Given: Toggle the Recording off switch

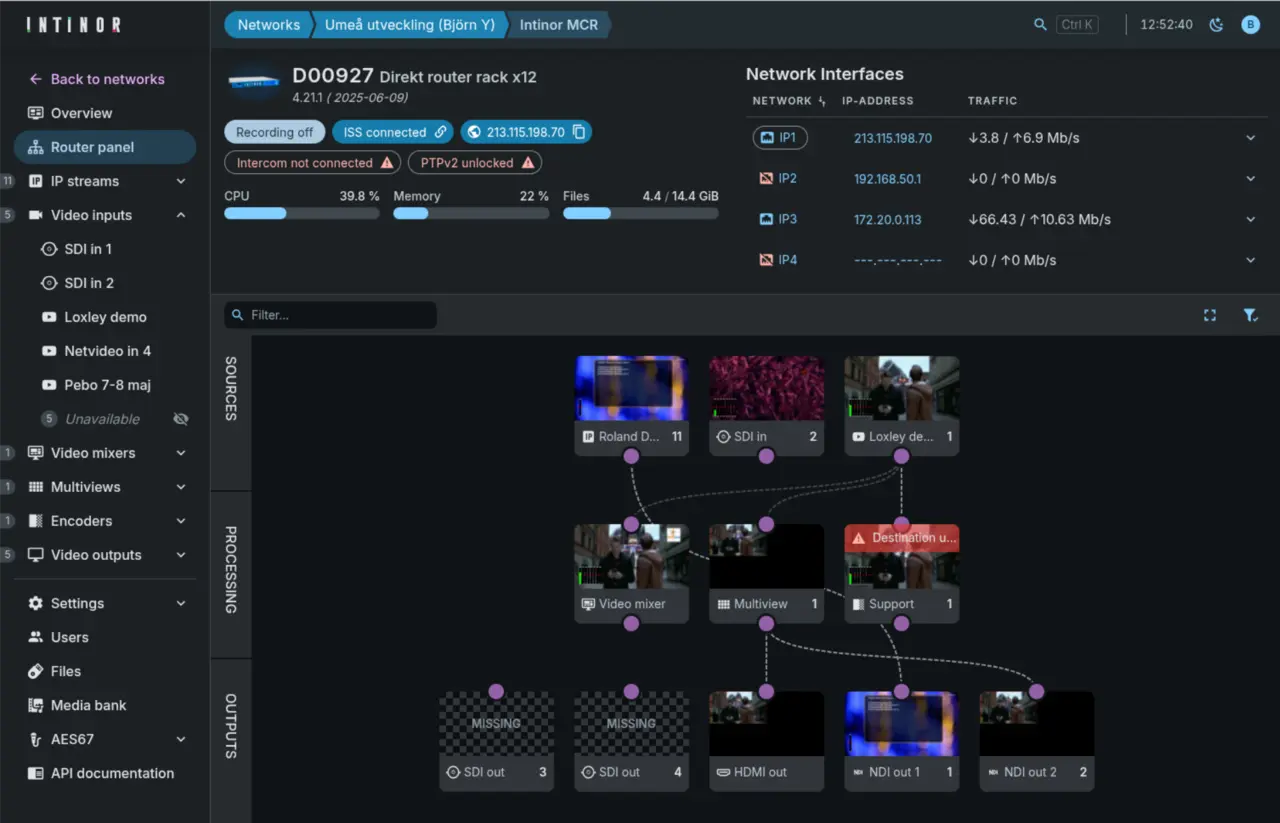Looking at the screenshot, I should click(274, 131).
